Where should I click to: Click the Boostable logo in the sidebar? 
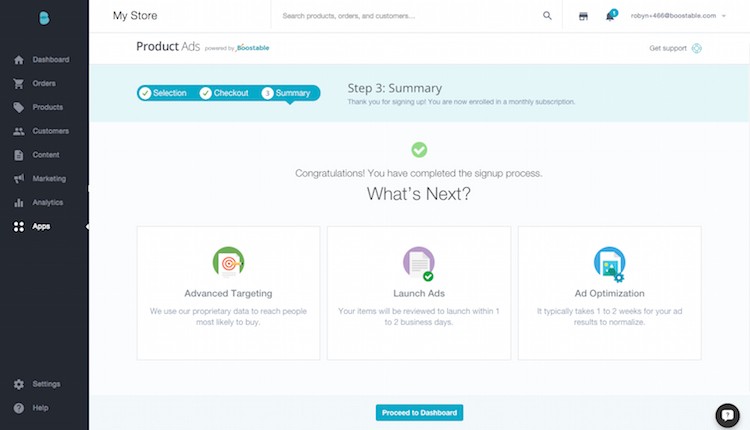(44, 18)
